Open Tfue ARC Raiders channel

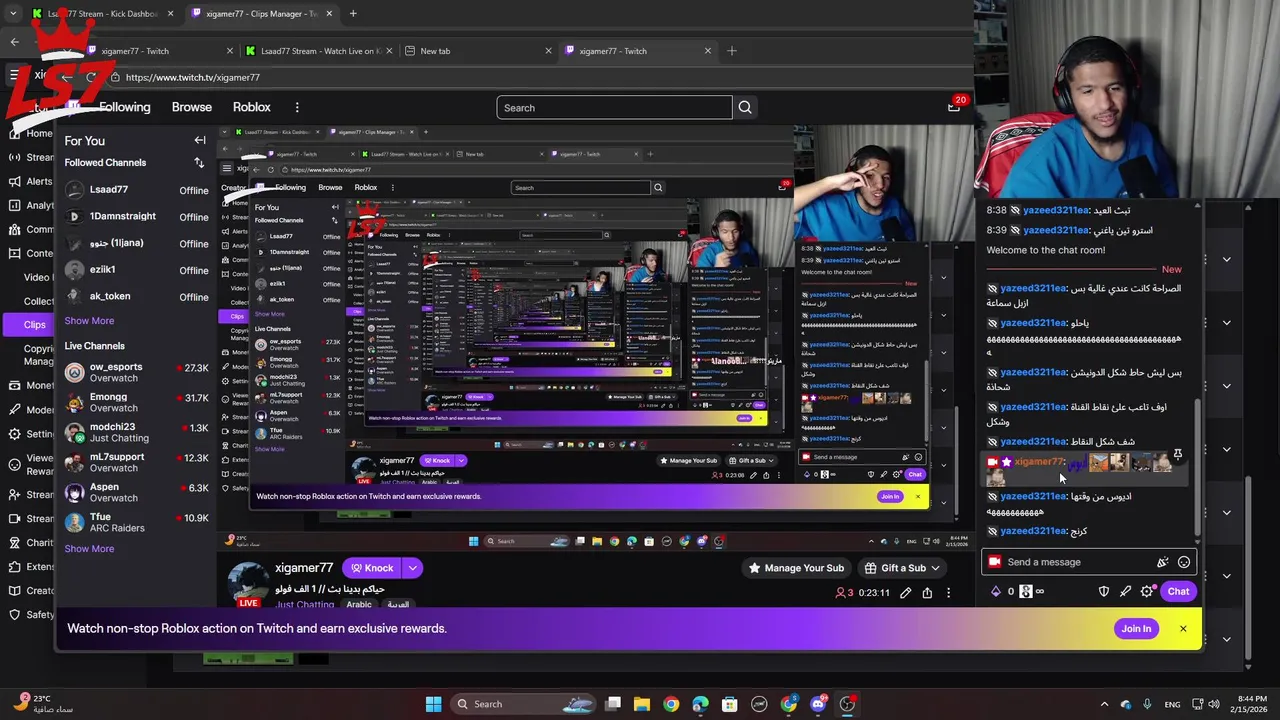pos(137,522)
